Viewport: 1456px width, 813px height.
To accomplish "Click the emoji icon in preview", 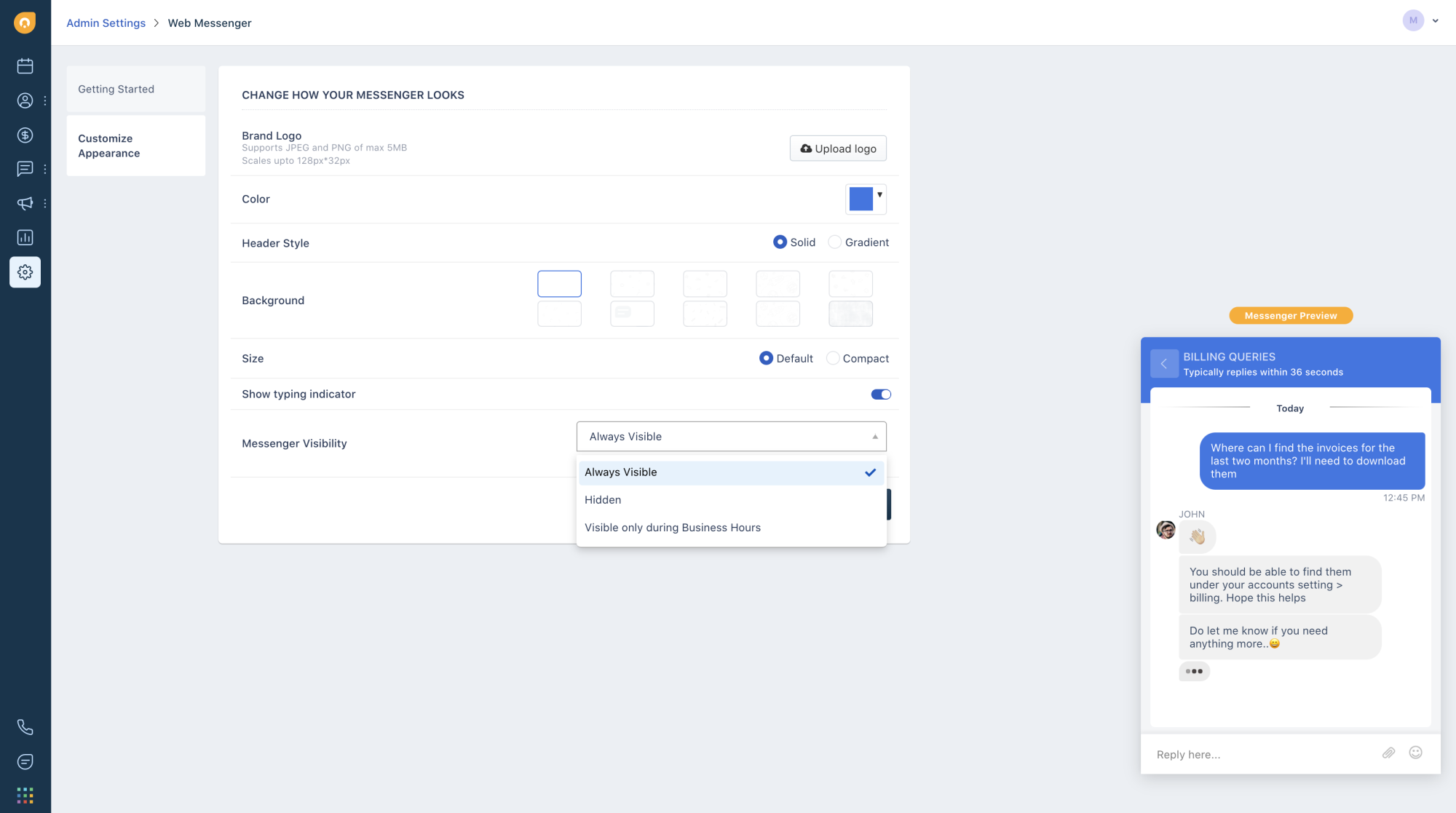I will pyautogui.click(x=1415, y=753).
